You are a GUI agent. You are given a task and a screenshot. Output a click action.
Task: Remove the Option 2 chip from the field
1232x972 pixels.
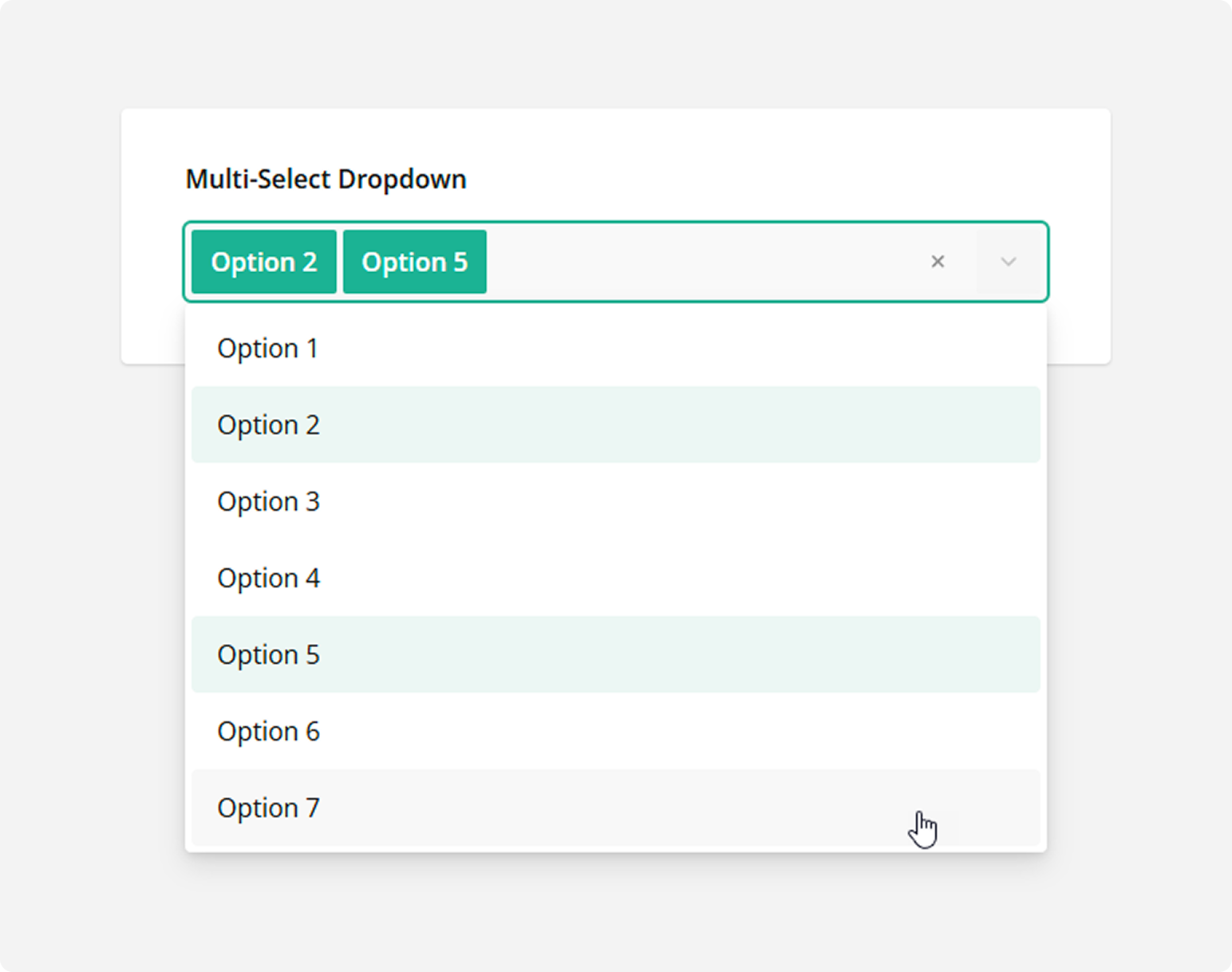click(x=263, y=261)
